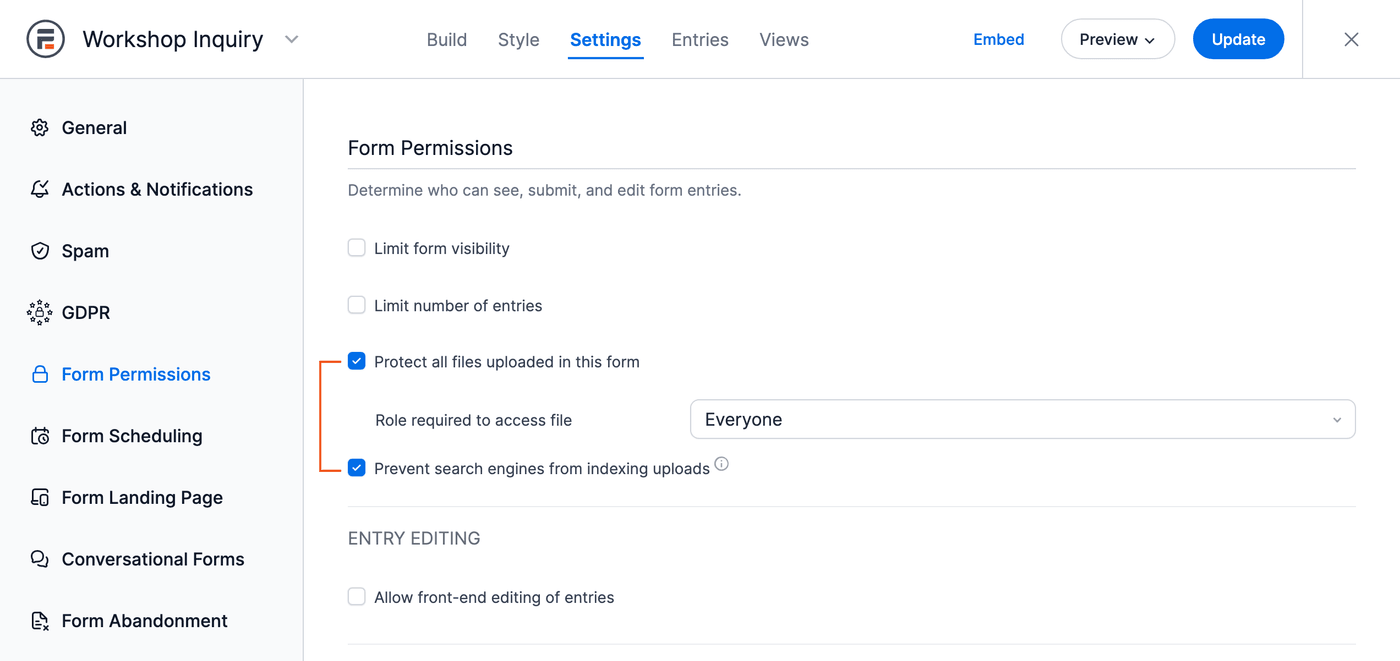Open Conversational Forms settings
The width and height of the screenshot is (1400, 661).
point(153,559)
